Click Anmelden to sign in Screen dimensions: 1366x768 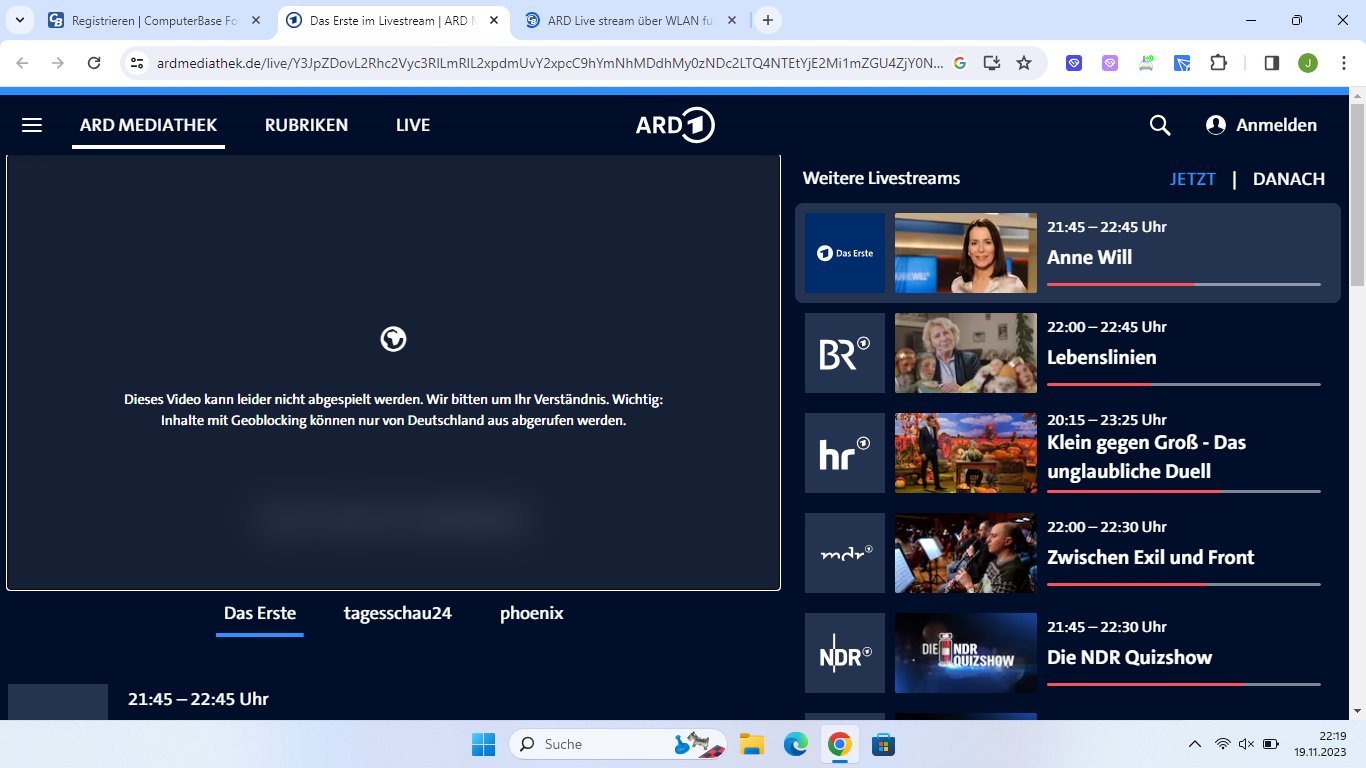tap(1276, 125)
